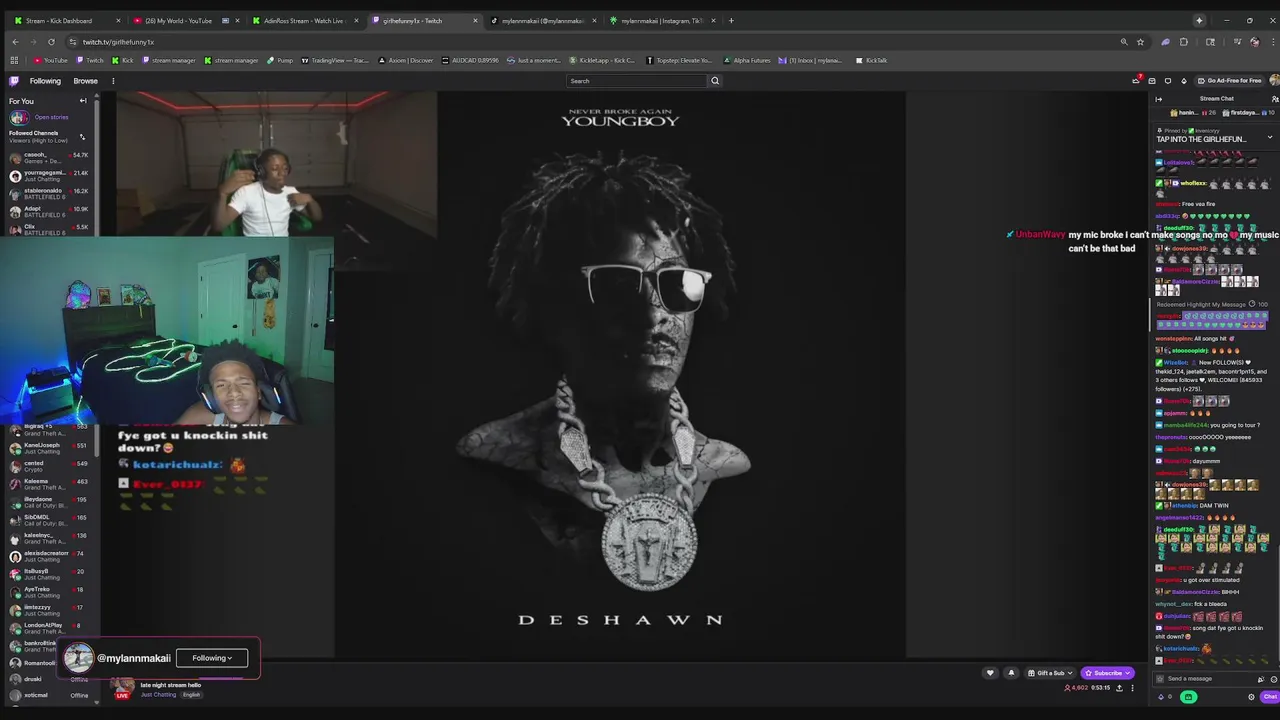Open the Twitch user avatar menu
This screenshot has width=1280, height=720.
pos(1274,81)
